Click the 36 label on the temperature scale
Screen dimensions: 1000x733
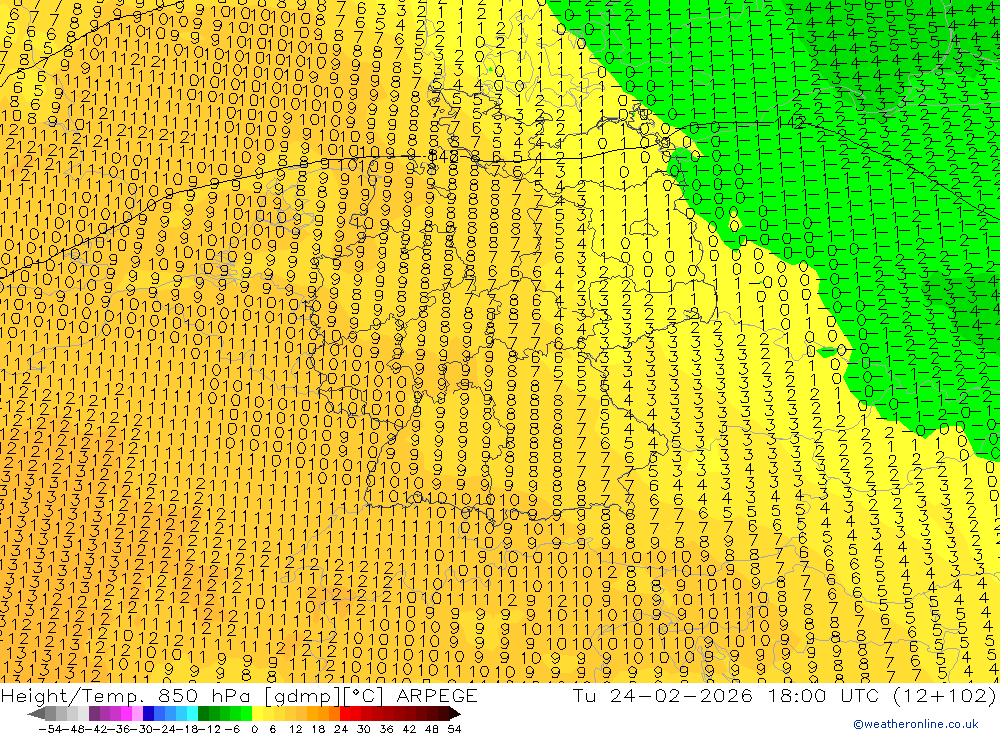click(x=386, y=729)
